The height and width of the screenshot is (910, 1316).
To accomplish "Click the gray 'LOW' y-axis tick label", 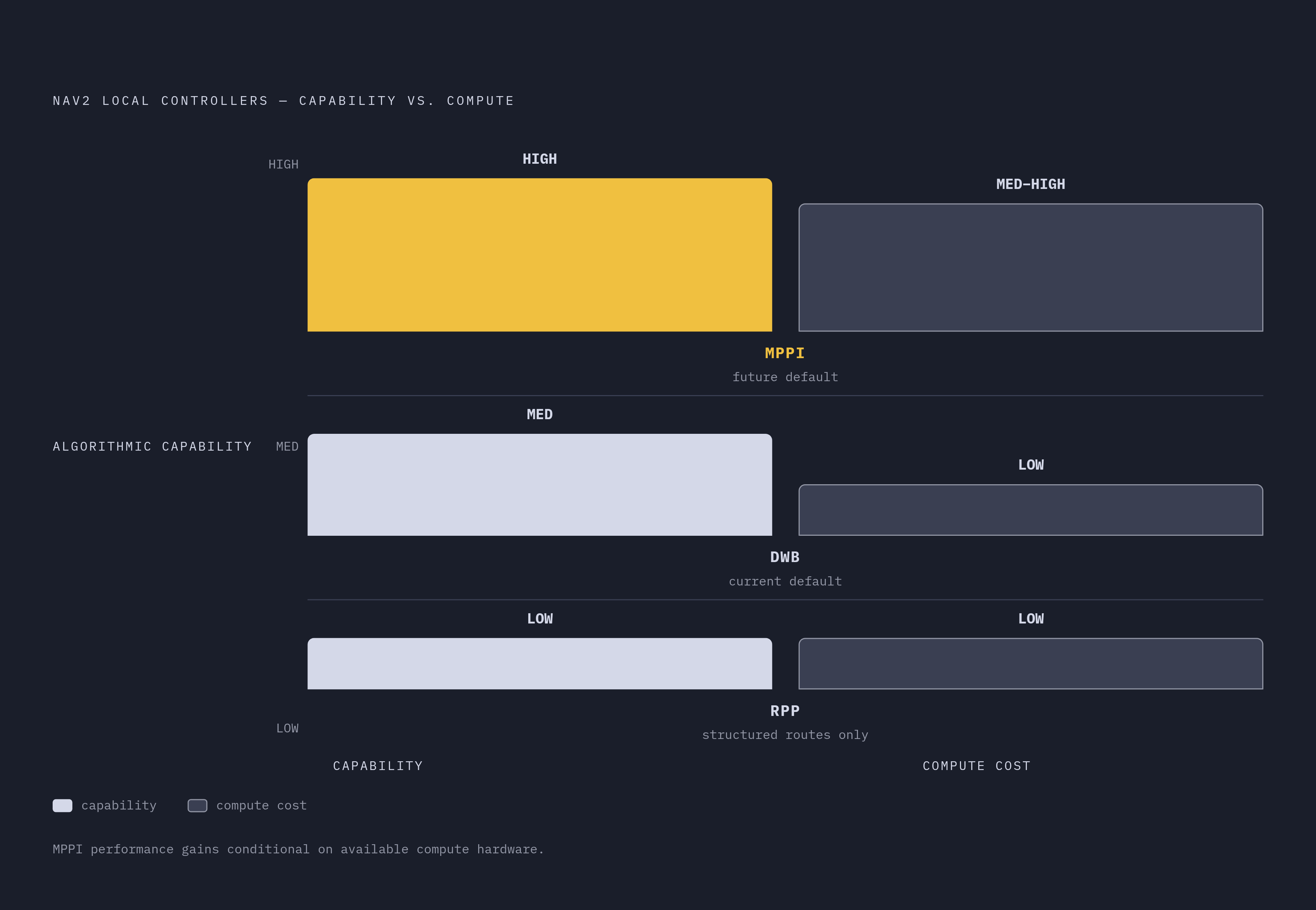I will (287, 728).
